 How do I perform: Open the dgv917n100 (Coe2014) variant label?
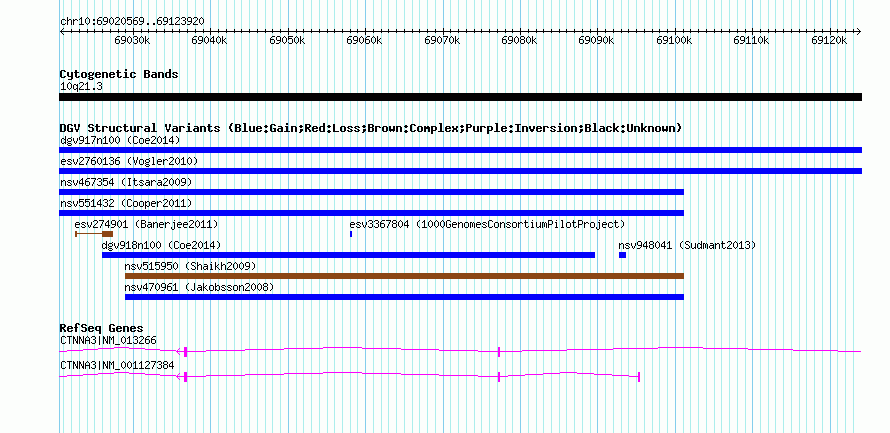tap(120, 140)
